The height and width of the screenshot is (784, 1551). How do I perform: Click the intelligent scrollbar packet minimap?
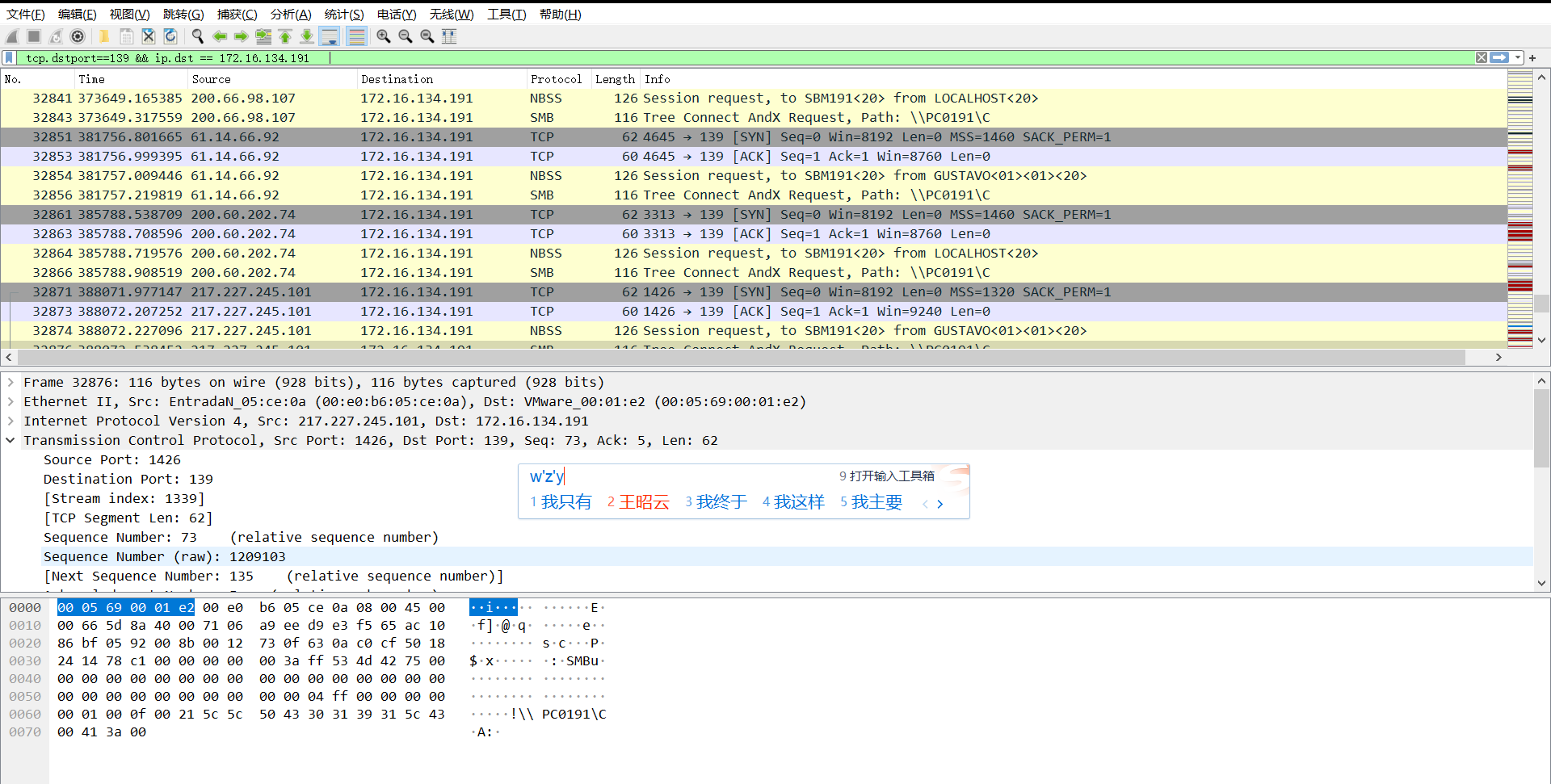(x=1519, y=210)
